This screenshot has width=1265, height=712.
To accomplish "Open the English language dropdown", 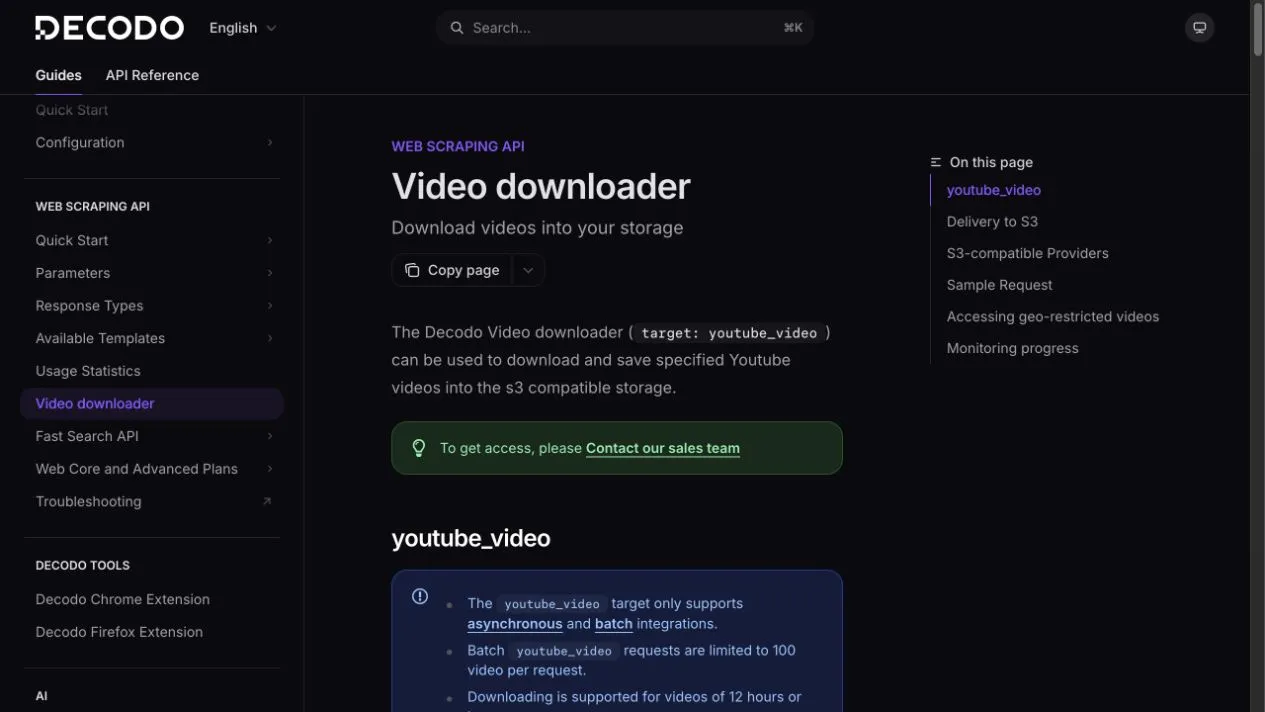I will point(243,28).
